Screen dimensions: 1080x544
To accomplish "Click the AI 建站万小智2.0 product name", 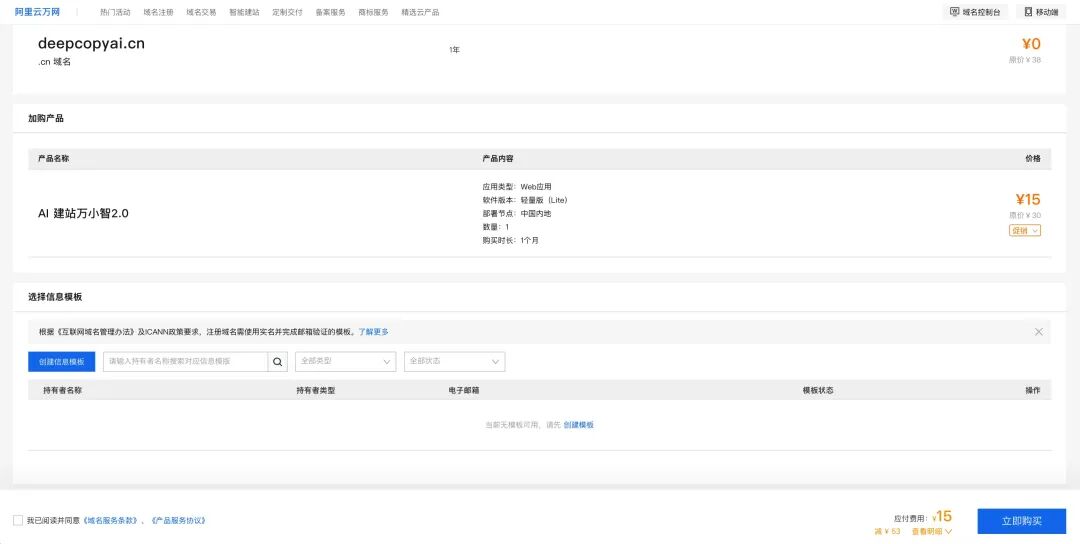I will 83,213.
